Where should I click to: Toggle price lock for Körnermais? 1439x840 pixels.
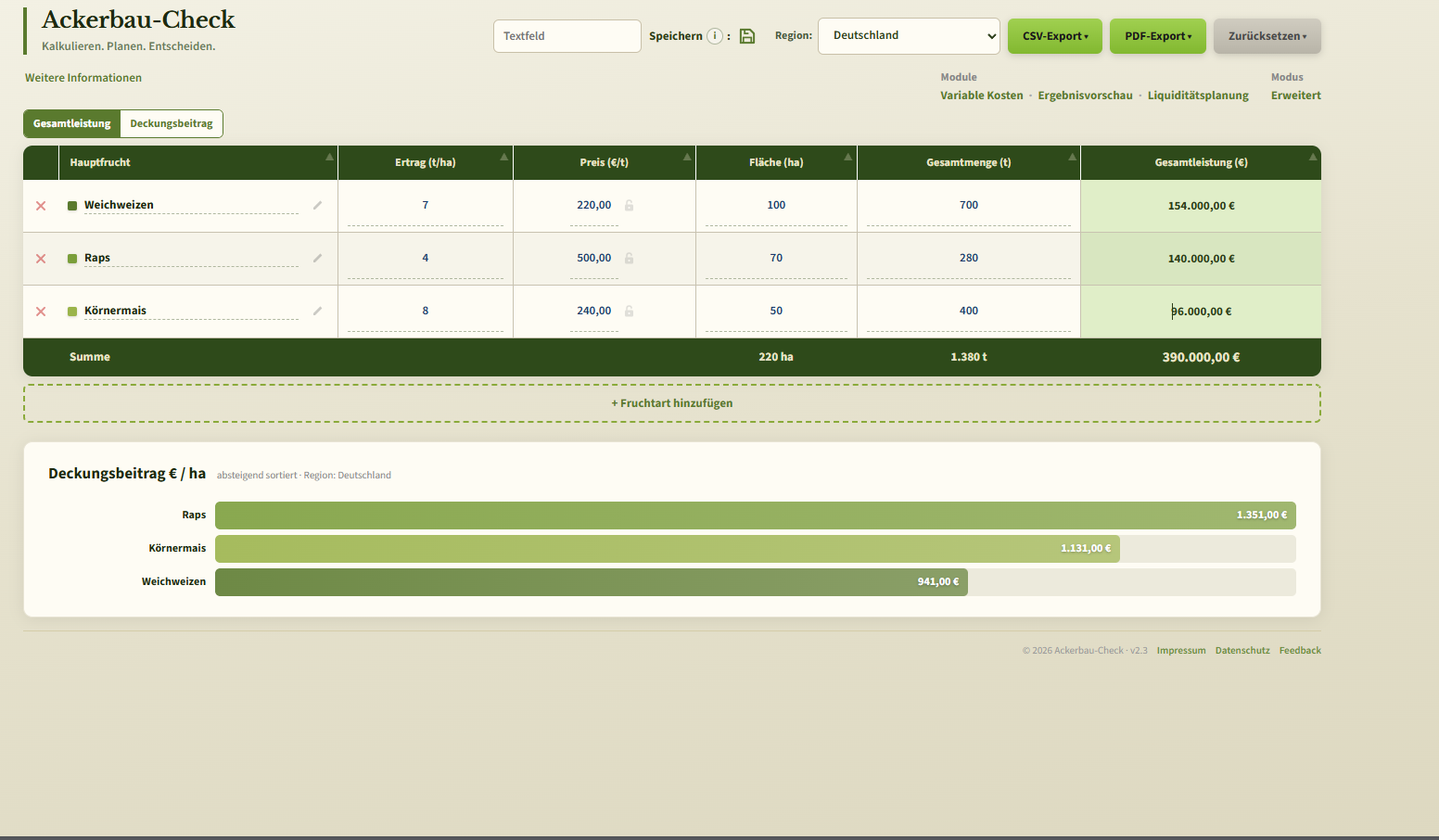pos(629,311)
